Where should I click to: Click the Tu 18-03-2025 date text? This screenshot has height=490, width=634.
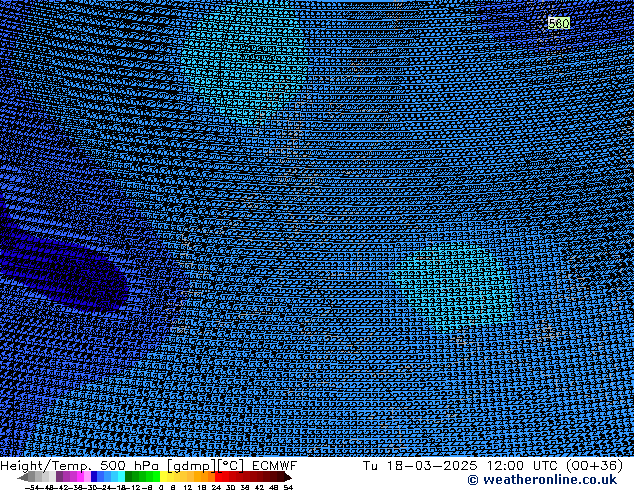pos(420,466)
